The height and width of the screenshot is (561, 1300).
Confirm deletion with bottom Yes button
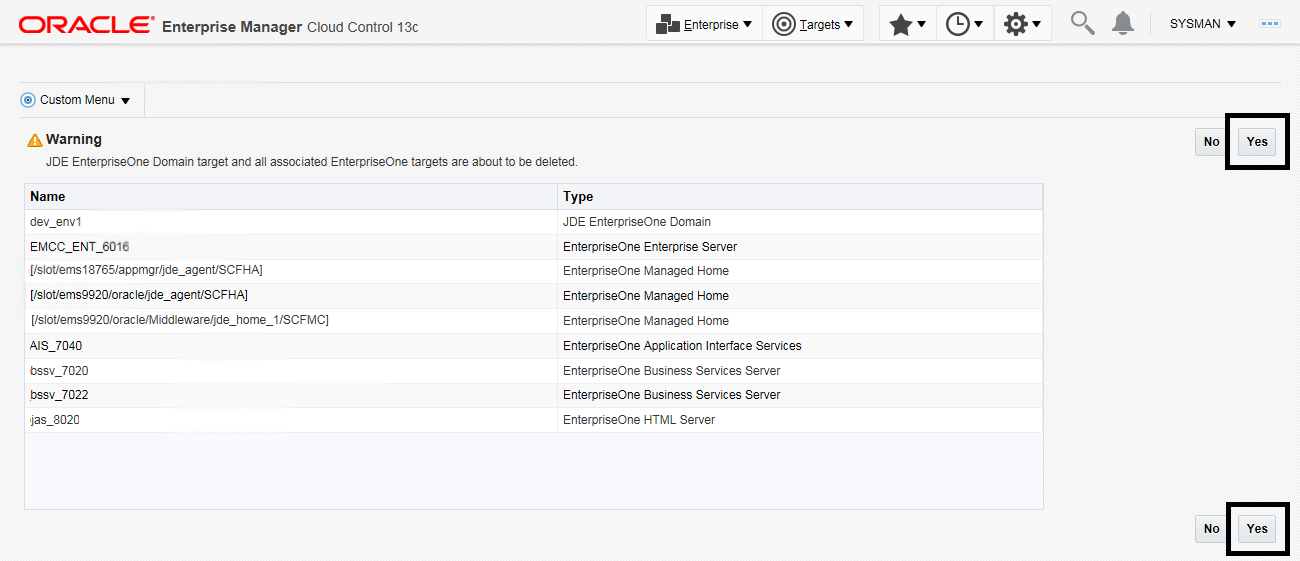(1257, 529)
